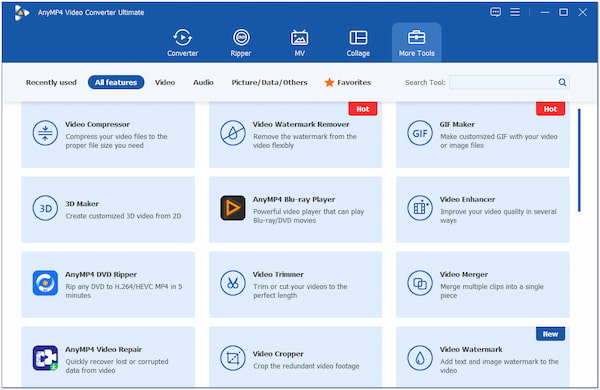Click the 3D Maker icon
Viewport: 600px width, 390px height.
[x=45, y=208]
